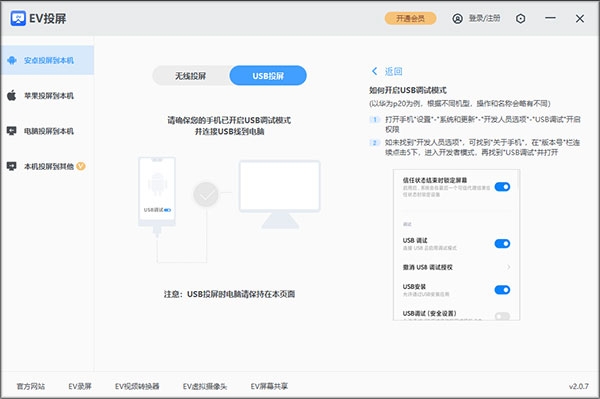This screenshot has height=399, width=600.
Task: Select the USB投屏 tab
Action: (x=268, y=76)
